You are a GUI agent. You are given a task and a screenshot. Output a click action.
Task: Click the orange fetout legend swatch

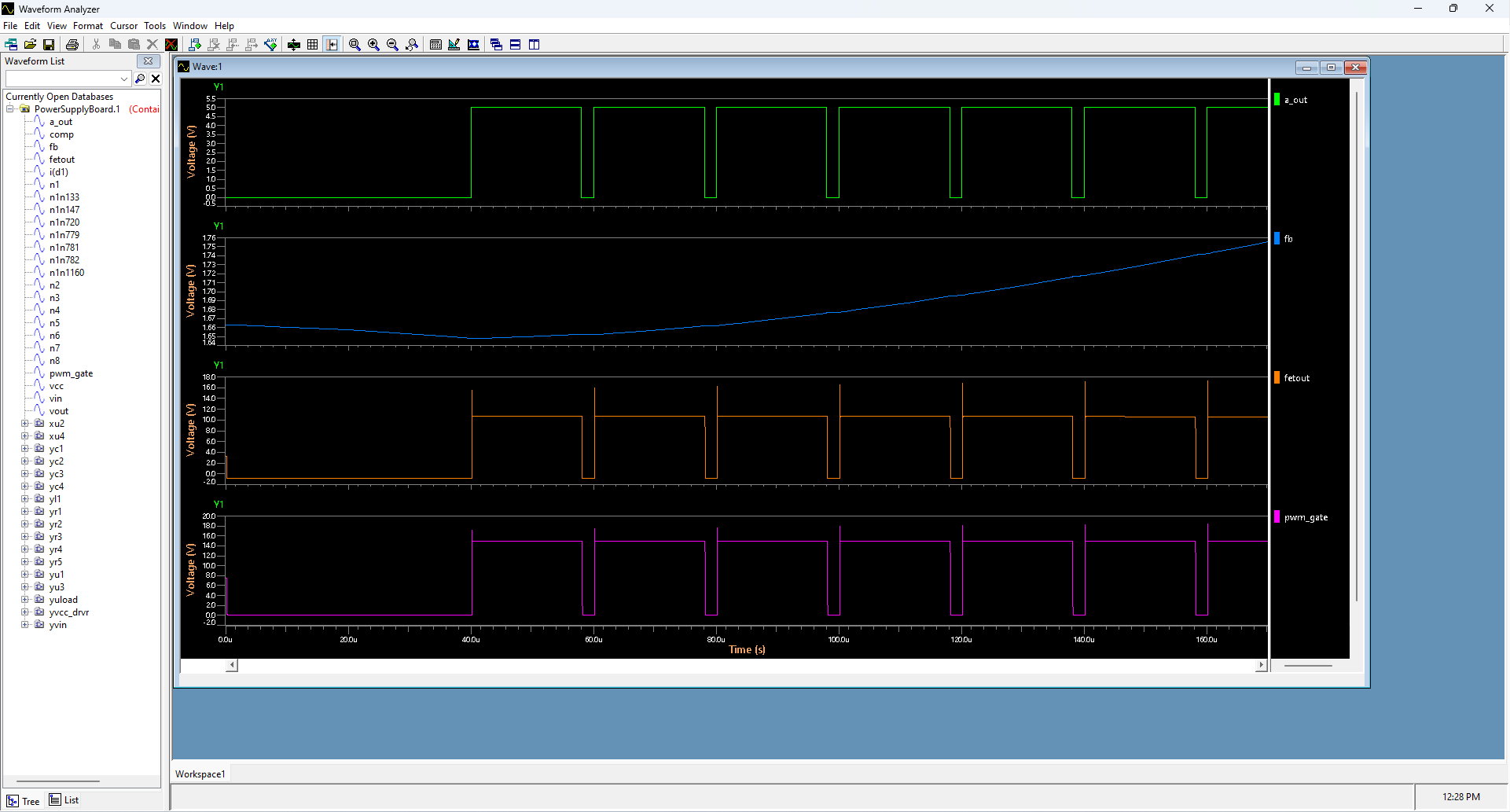click(1277, 377)
